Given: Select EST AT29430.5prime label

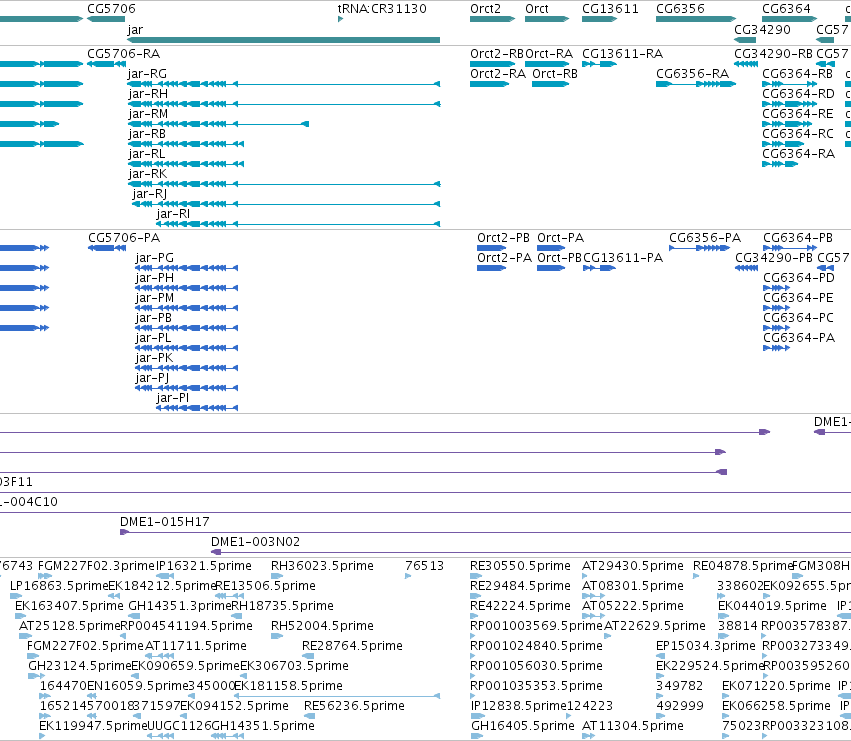Looking at the screenshot, I should click(633, 566).
